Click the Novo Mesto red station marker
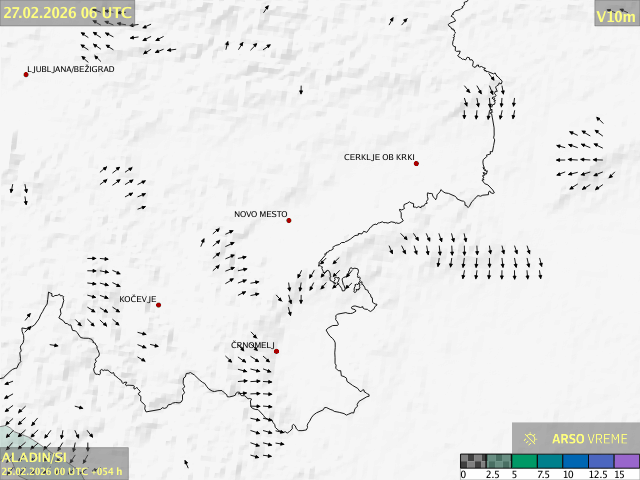640x480 pixels. coord(289,220)
